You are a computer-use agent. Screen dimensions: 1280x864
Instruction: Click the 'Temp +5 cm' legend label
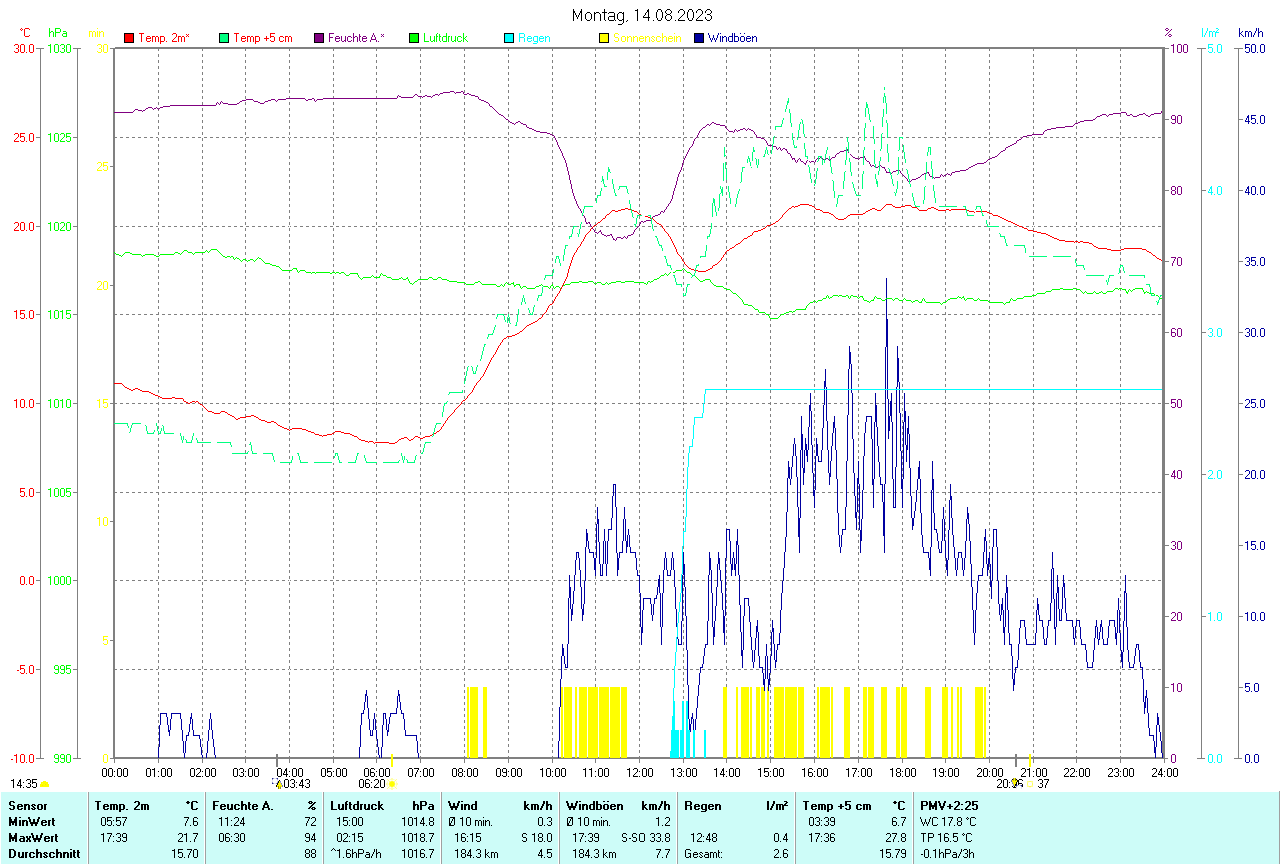[x=262, y=38]
